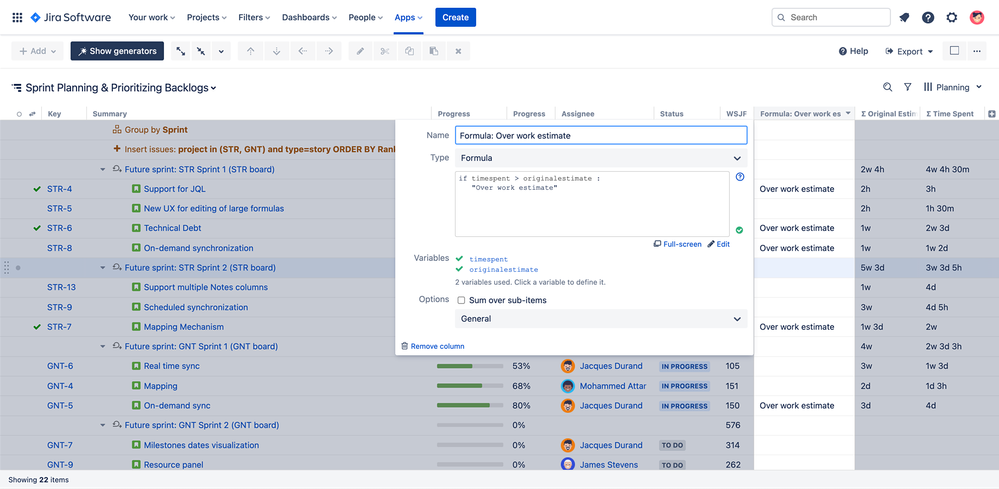Click the Summary column header
The width and height of the screenshot is (999, 489).
point(110,114)
